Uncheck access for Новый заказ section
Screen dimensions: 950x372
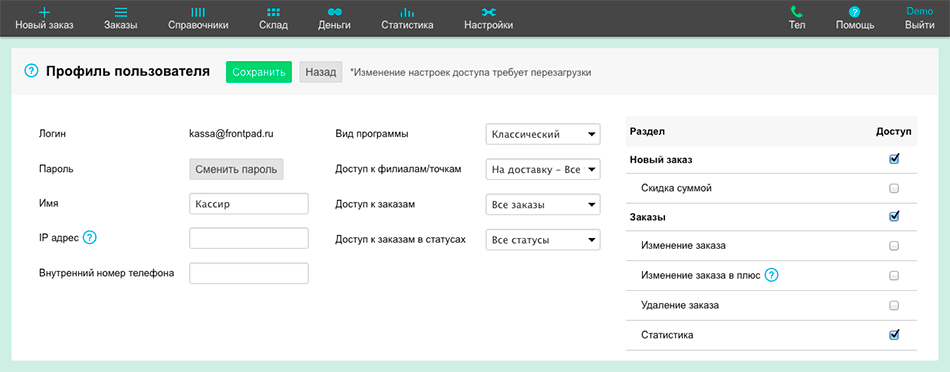click(x=894, y=159)
